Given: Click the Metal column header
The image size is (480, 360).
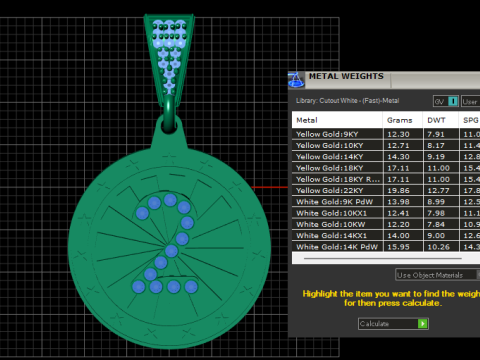Looking at the screenshot, I should click(337, 120).
